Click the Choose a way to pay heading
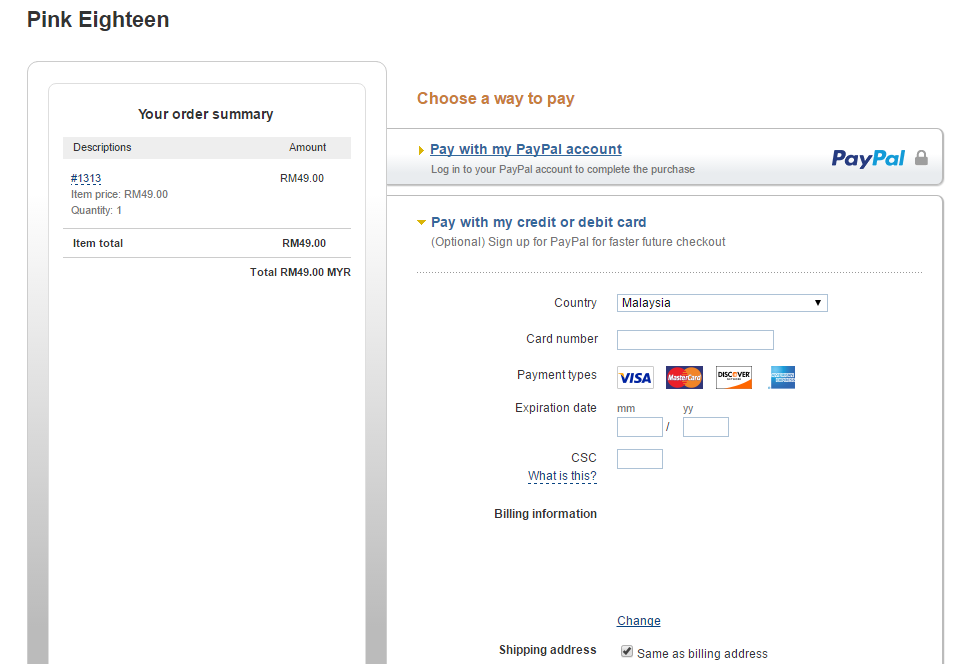 click(495, 99)
